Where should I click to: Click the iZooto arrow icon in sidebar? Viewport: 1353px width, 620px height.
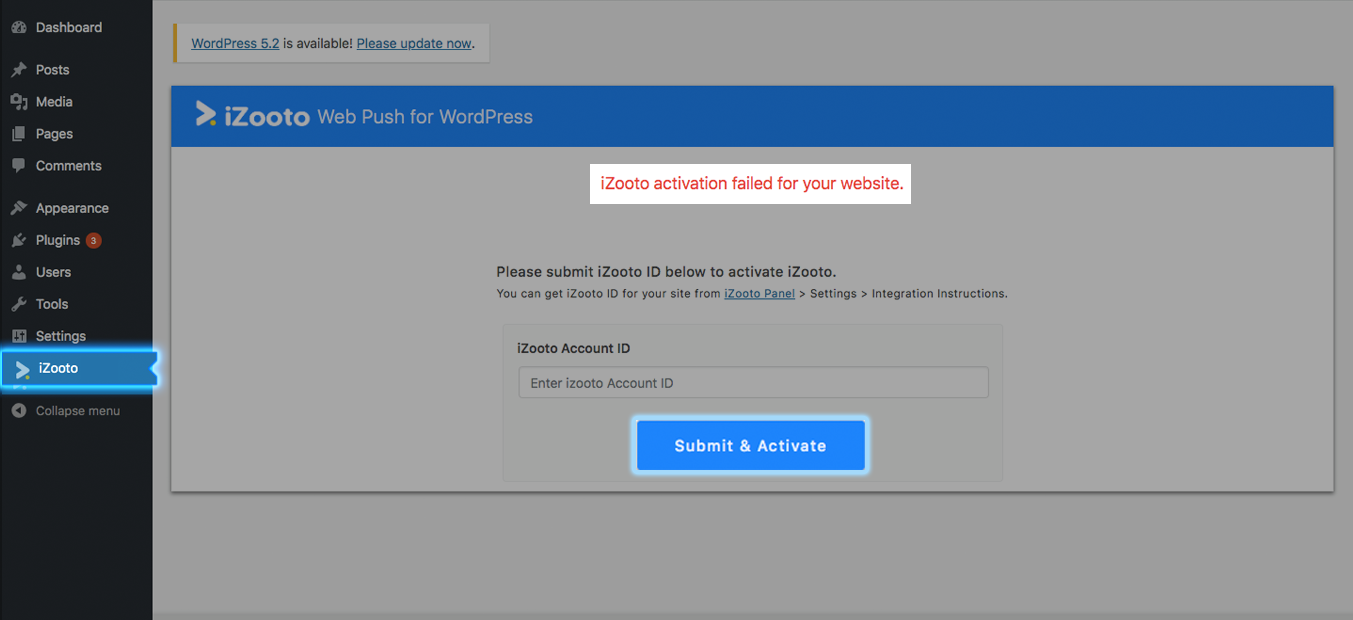pos(22,369)
